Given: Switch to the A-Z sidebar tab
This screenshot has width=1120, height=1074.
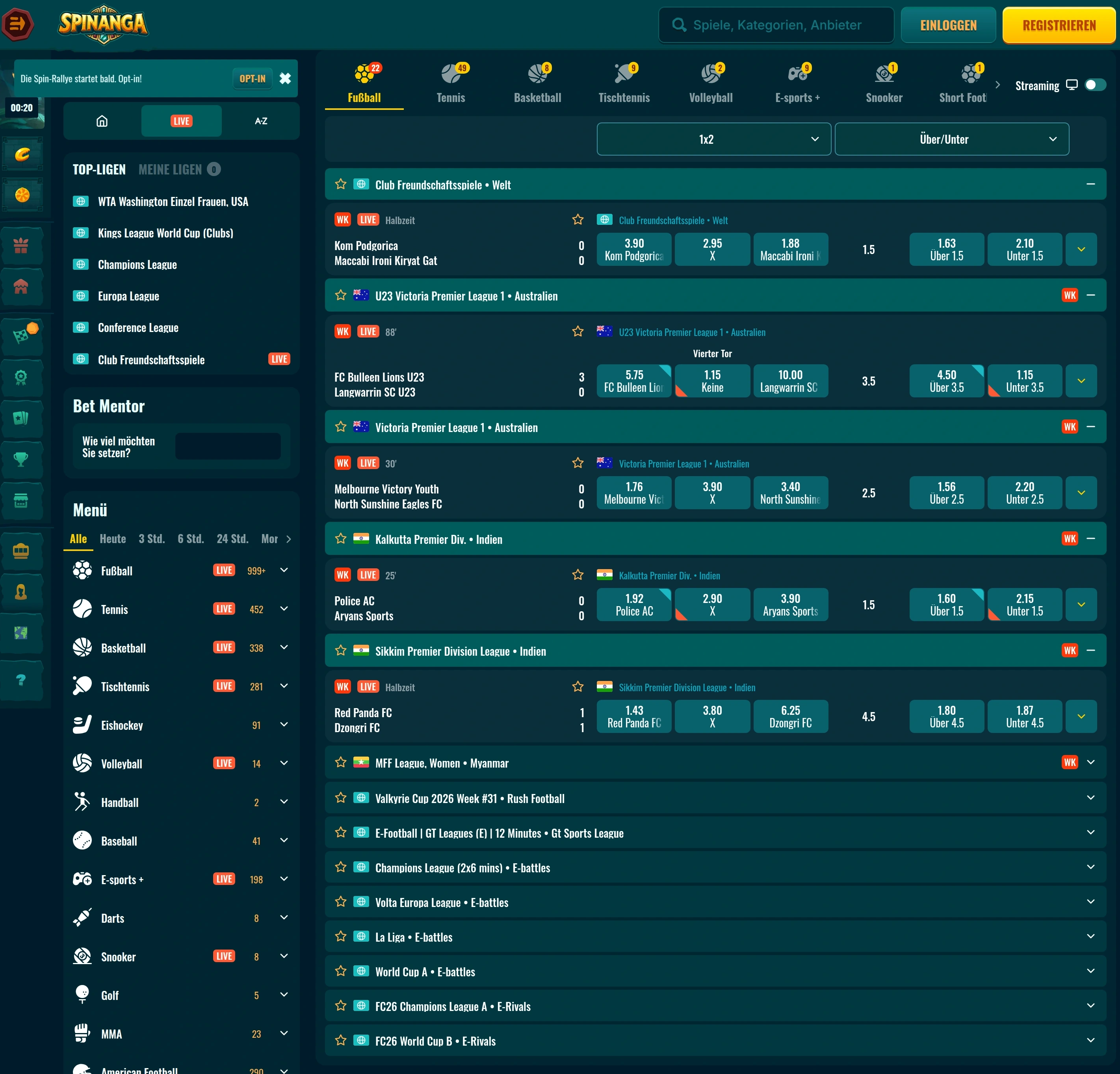Looking at the screenshot, I should coord(261,121).
